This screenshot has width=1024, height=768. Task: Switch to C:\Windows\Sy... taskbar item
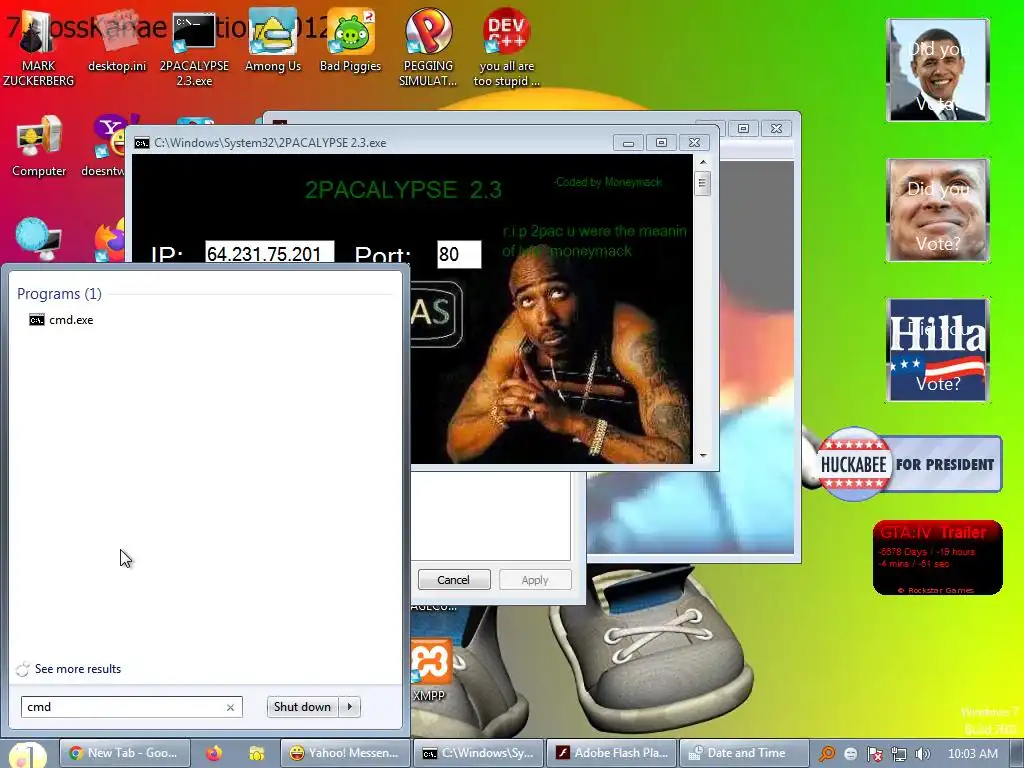pyautogui.click(x=479, y=753)
